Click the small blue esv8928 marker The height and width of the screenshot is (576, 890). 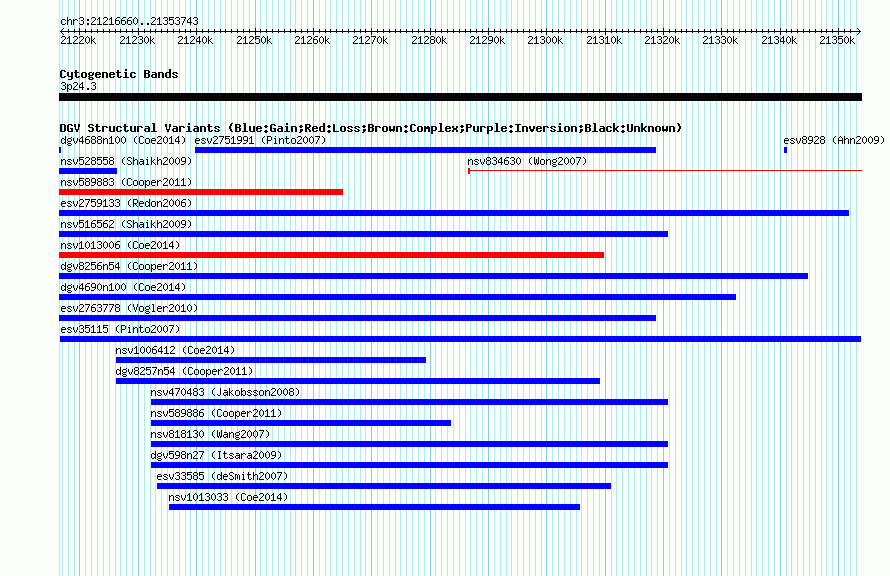pyautogui.click(x=786, y=150)
